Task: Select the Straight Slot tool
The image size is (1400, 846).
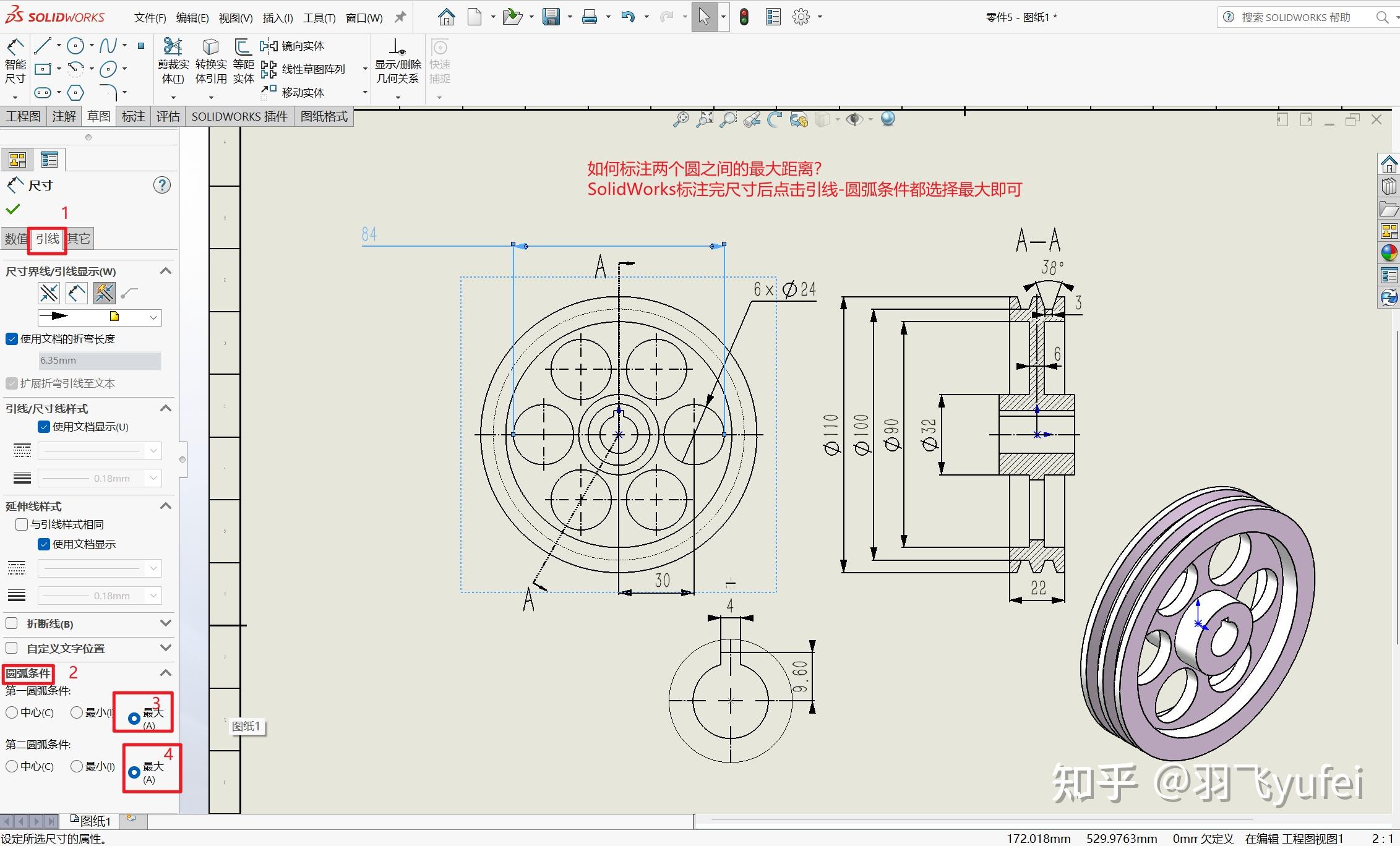Action: (x=43, y=93)
